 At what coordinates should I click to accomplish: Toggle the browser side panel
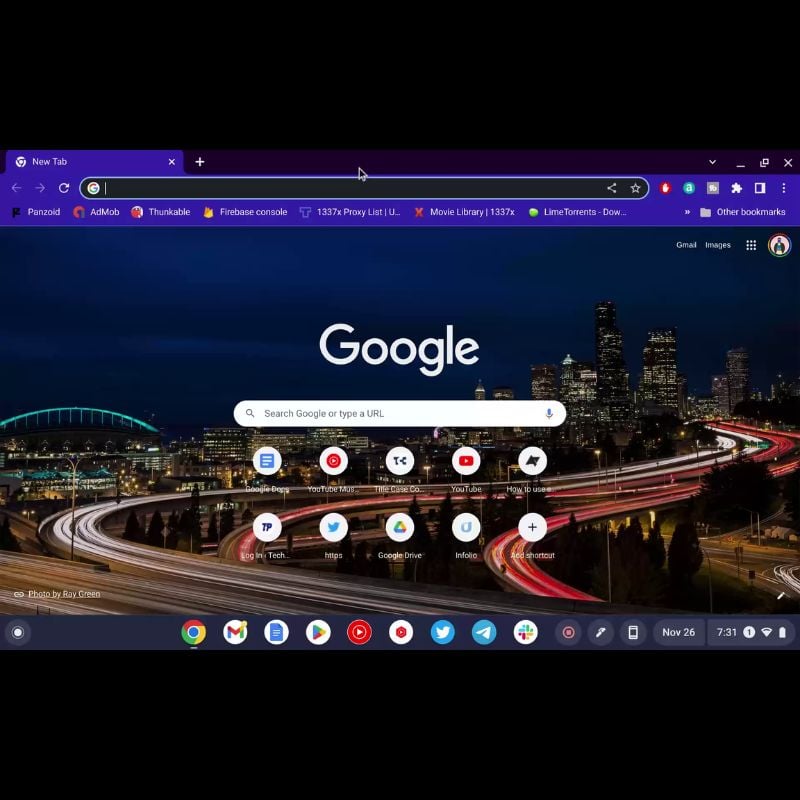[x=760, y=188]
